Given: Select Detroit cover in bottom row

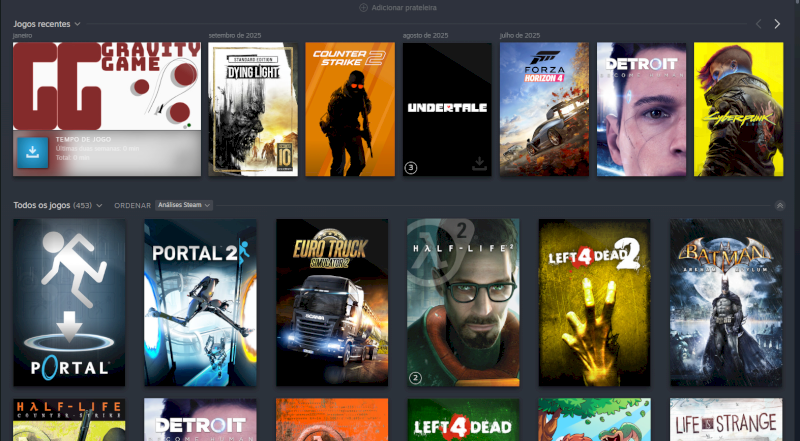Looking at the screenshot, I should pyautogui.click(x=200, y=420).
